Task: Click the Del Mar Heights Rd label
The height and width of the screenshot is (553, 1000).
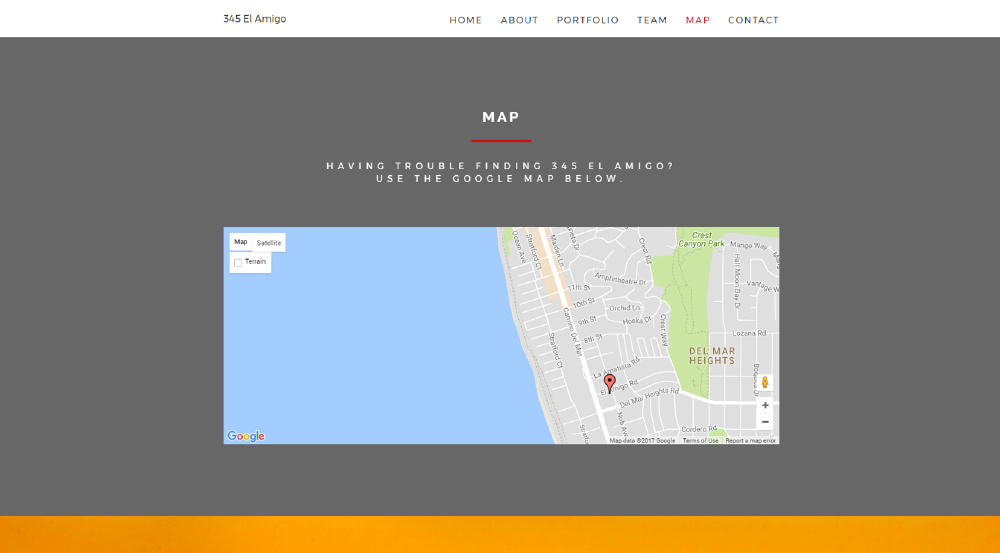Action: click(x=649, y=398)
